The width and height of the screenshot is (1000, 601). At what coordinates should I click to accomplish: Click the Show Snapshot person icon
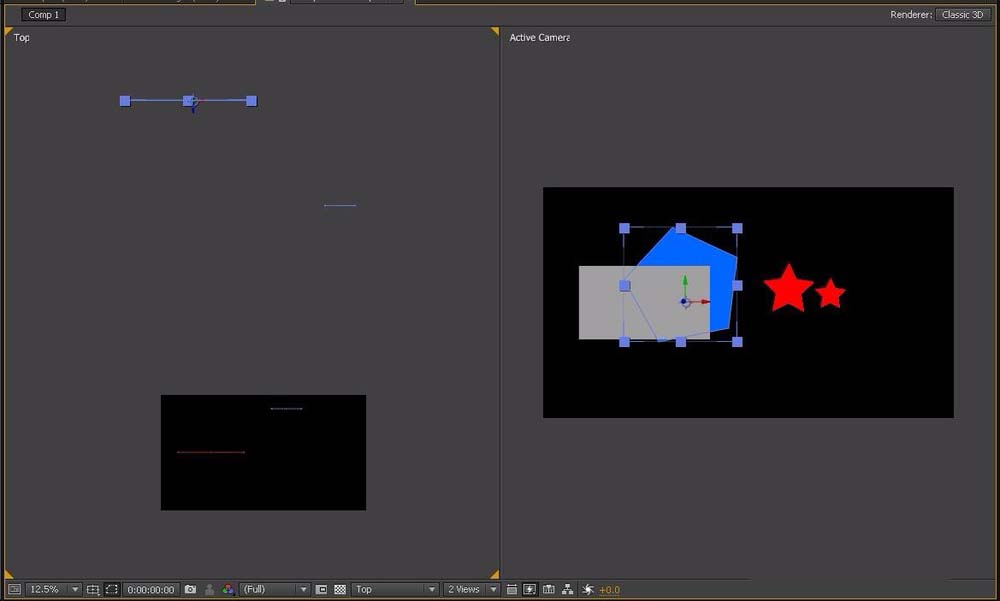click(209, 590)
